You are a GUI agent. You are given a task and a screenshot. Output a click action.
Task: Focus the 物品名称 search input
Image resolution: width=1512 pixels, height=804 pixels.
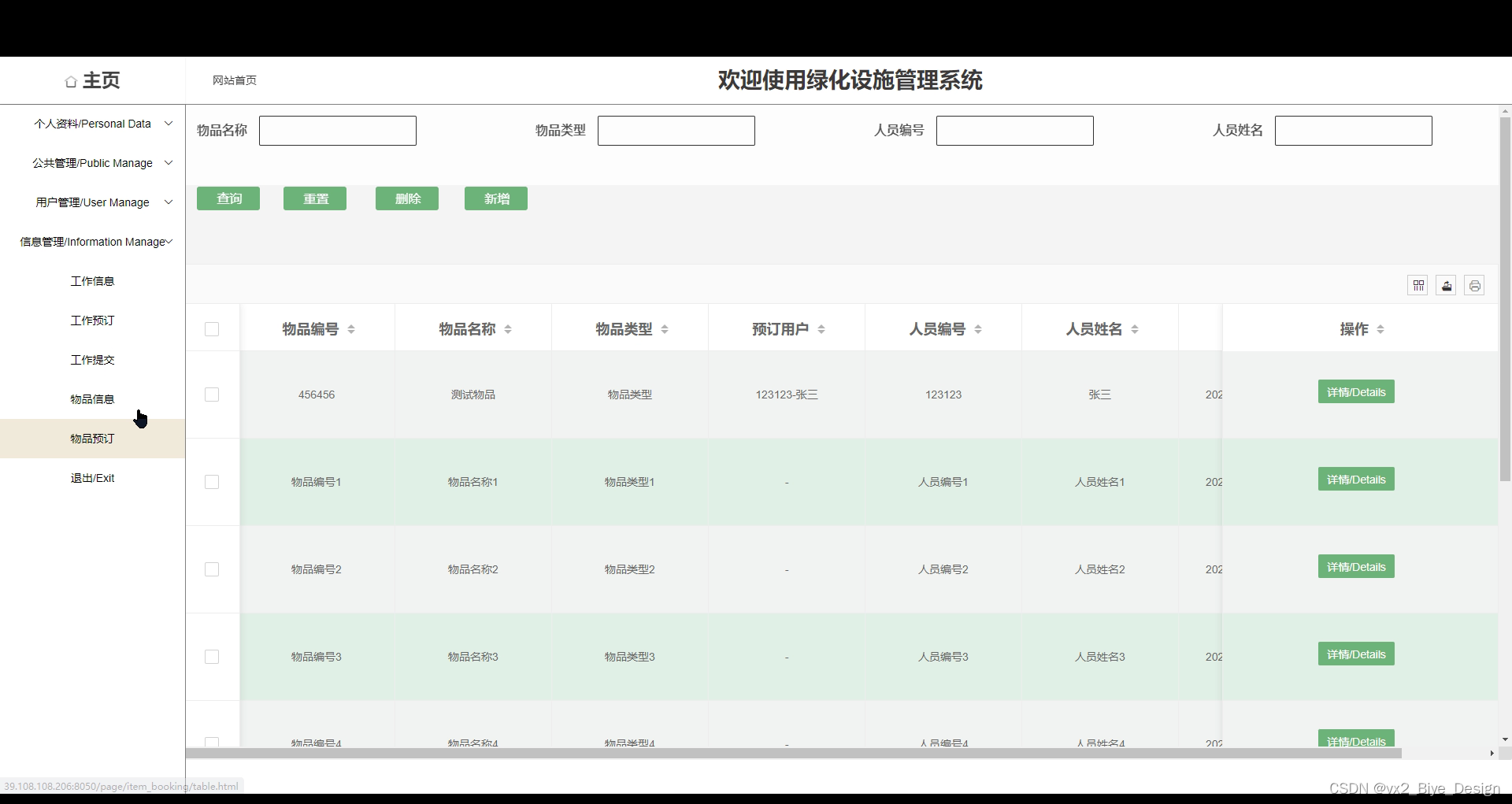pyautogui.click(x=338, y=131)
